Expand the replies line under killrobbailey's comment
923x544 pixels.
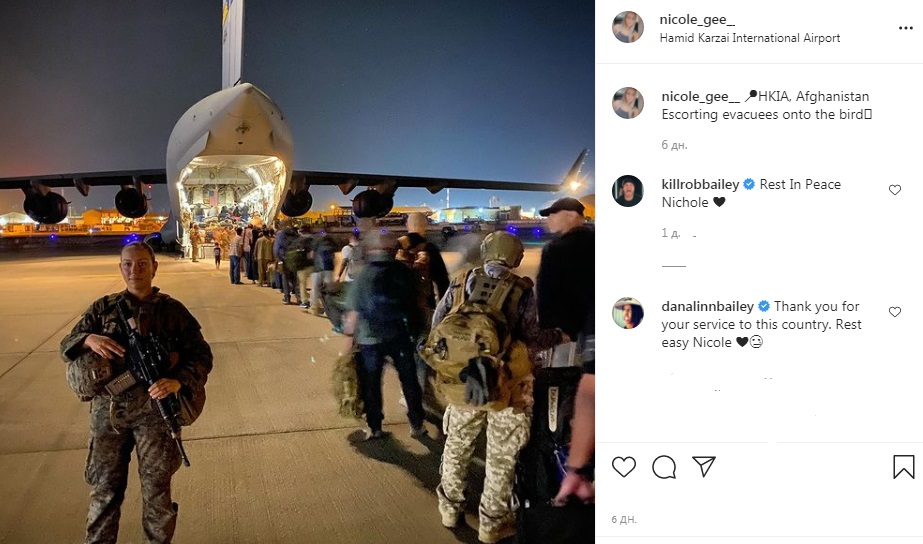(x=673, y=266)
